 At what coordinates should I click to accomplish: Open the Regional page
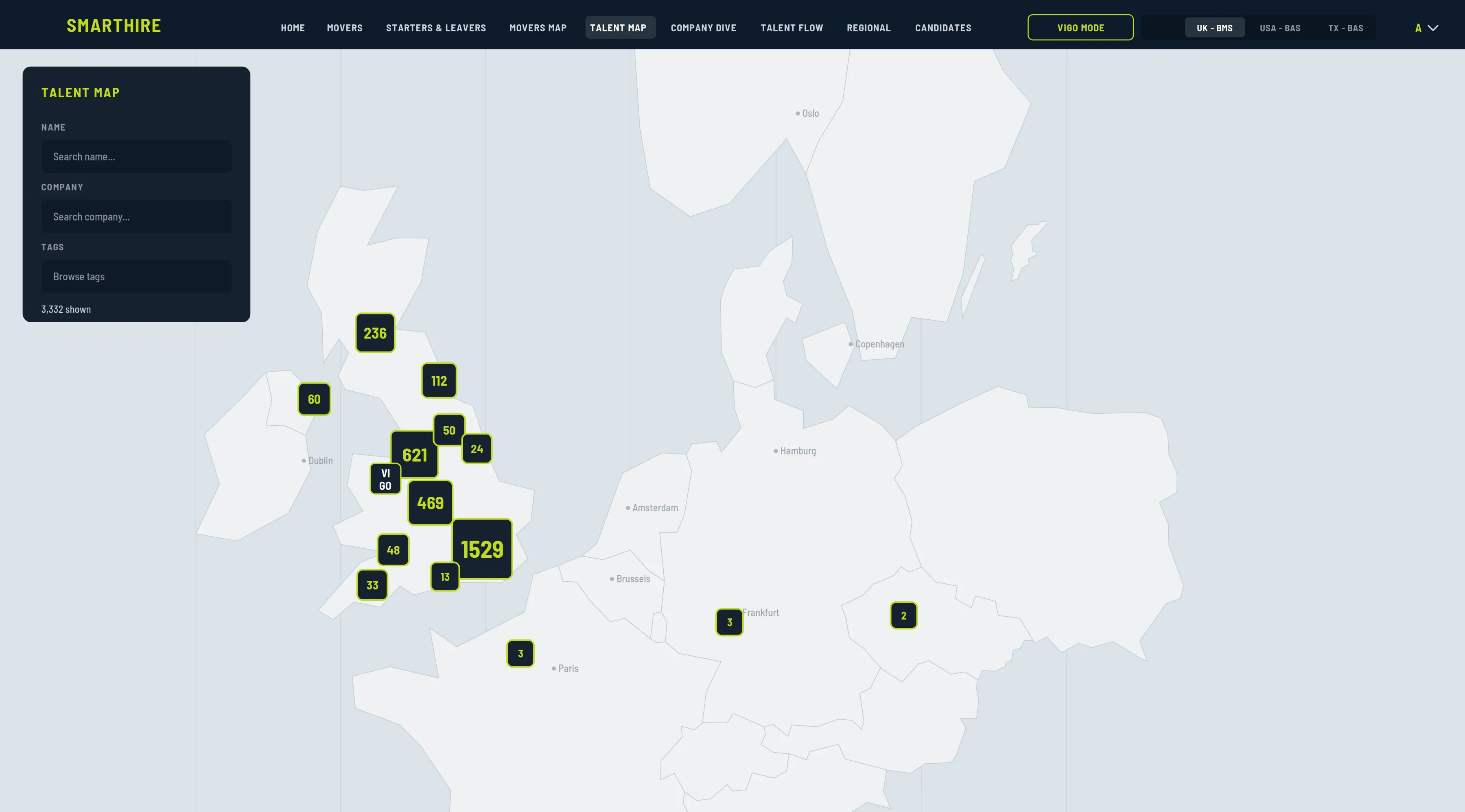(868, 28)
